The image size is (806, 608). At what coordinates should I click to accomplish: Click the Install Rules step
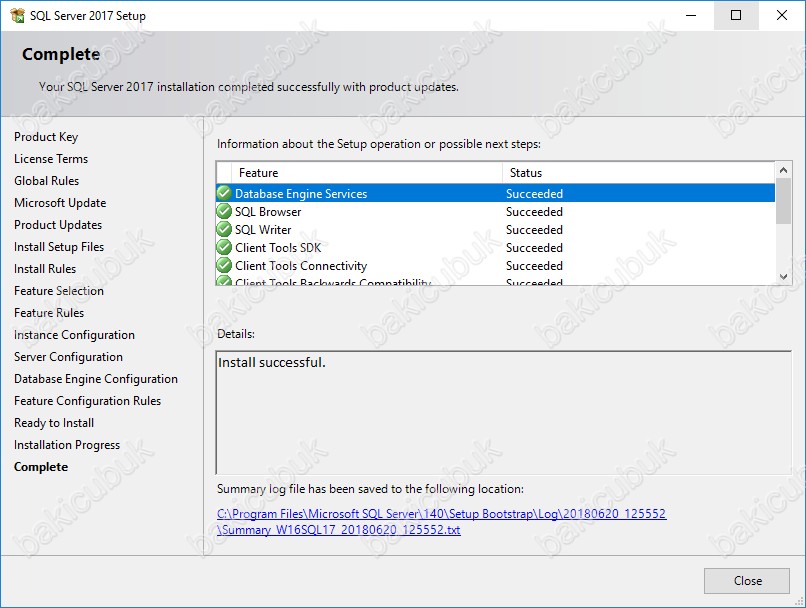(45, 269)
